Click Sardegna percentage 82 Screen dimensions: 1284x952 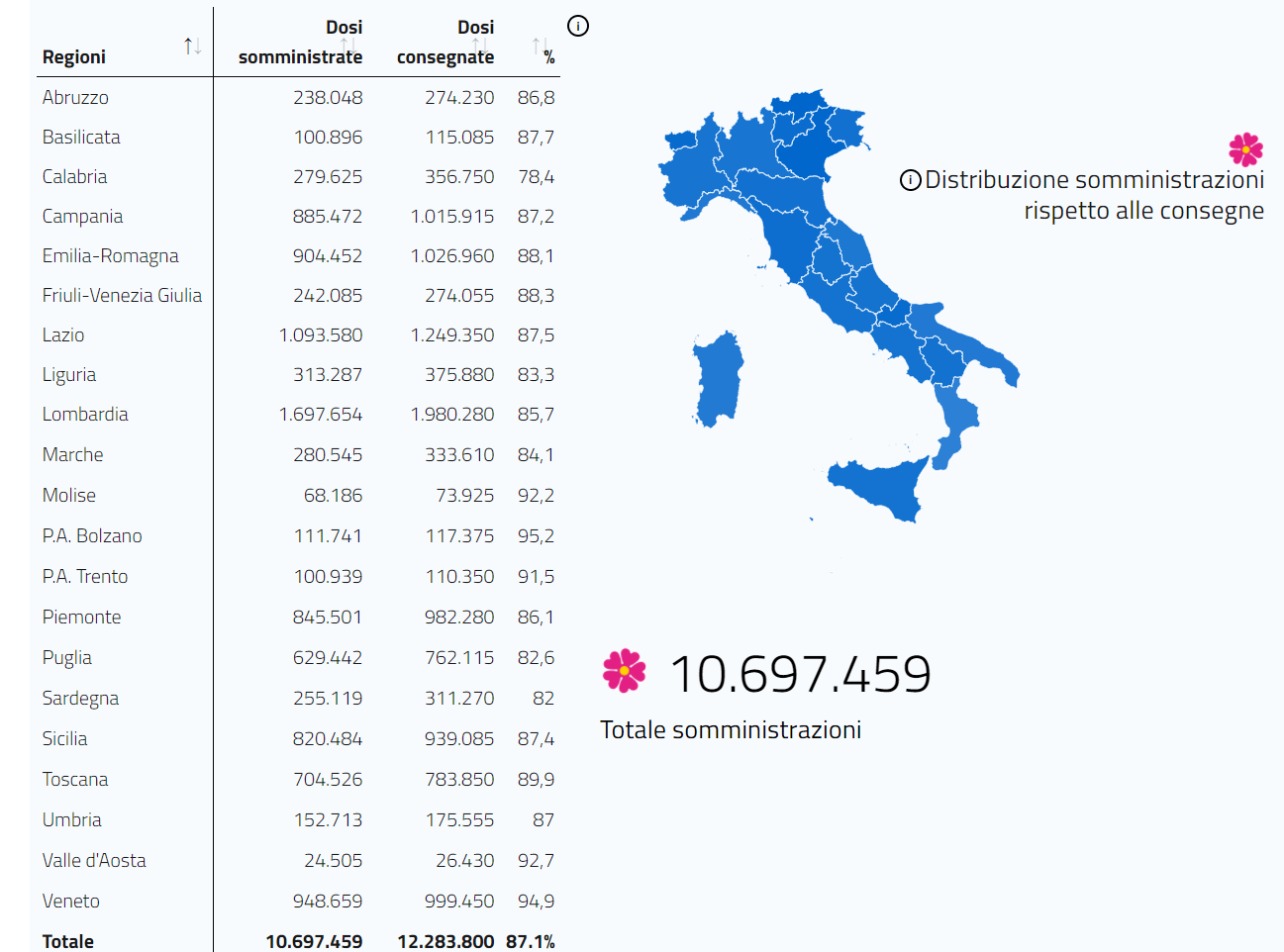[x=543, y=698]
